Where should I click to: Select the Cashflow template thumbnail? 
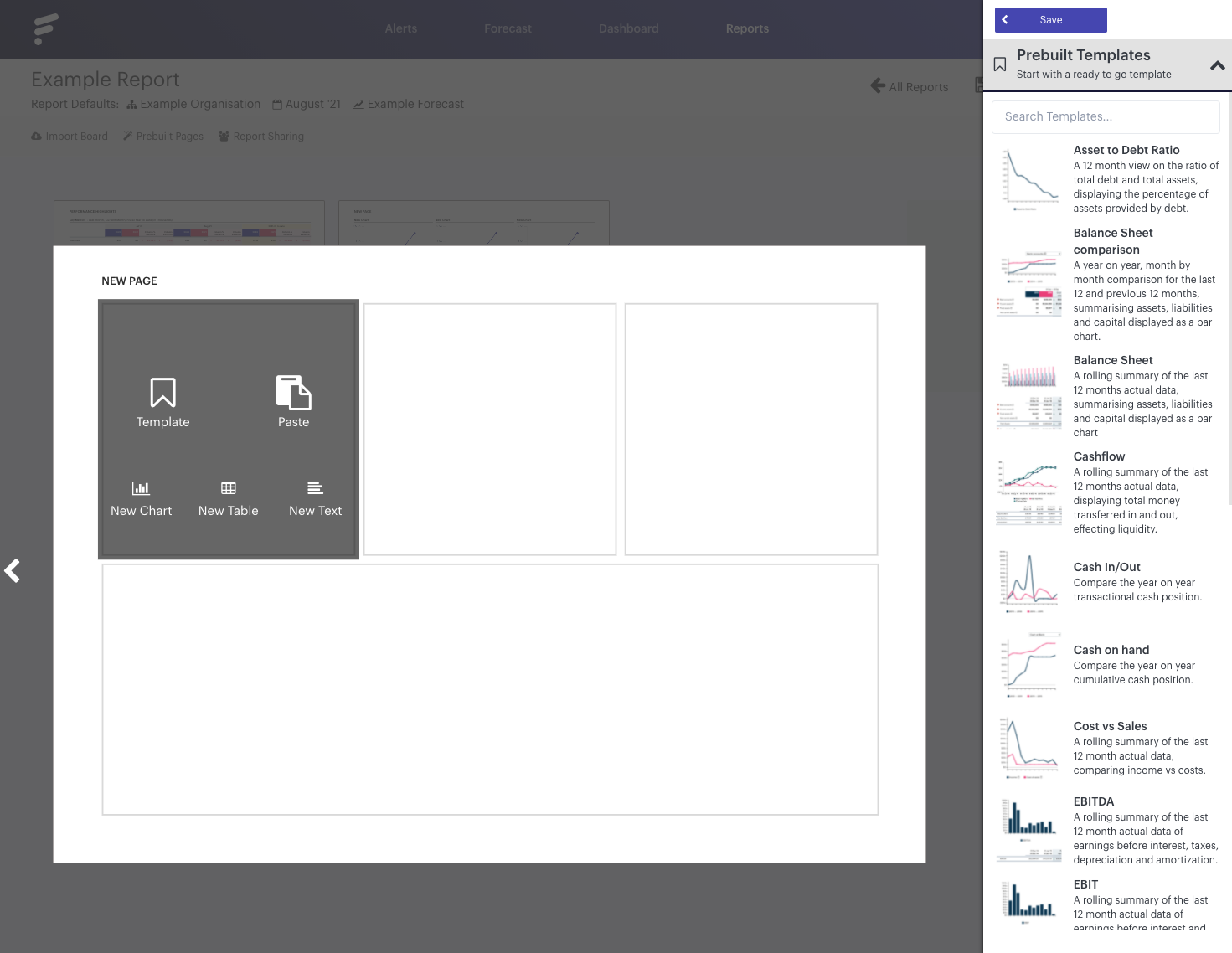coord(1030,492)
